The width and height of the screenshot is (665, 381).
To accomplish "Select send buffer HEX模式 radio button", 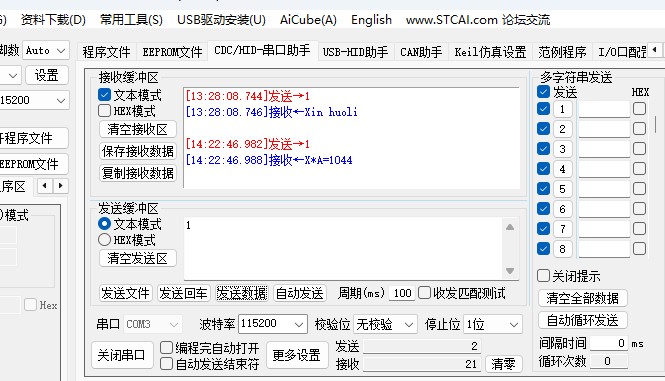I will (104, 240).
